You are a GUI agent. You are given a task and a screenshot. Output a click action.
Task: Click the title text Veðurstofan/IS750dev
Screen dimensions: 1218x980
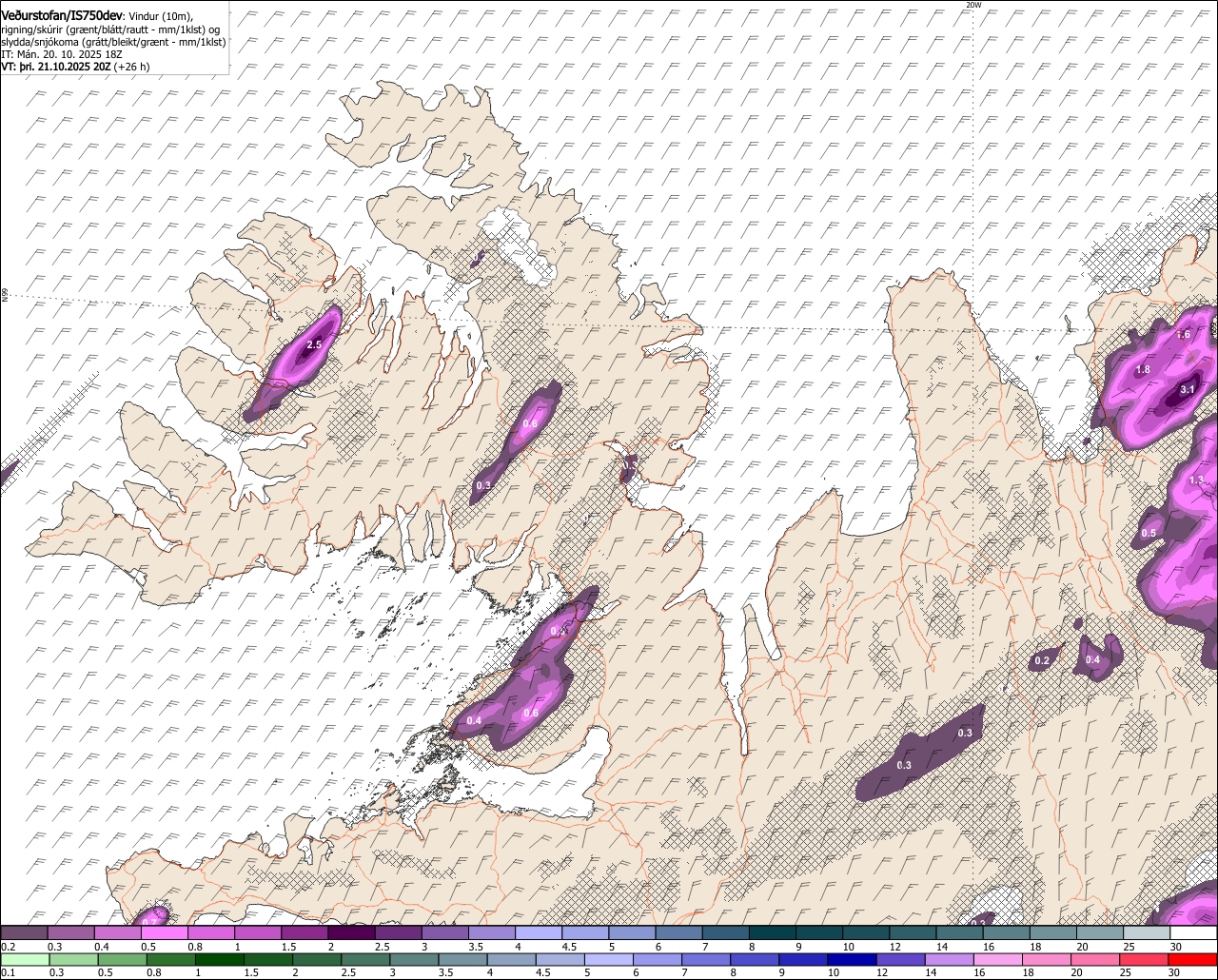[x=62, y=15]
